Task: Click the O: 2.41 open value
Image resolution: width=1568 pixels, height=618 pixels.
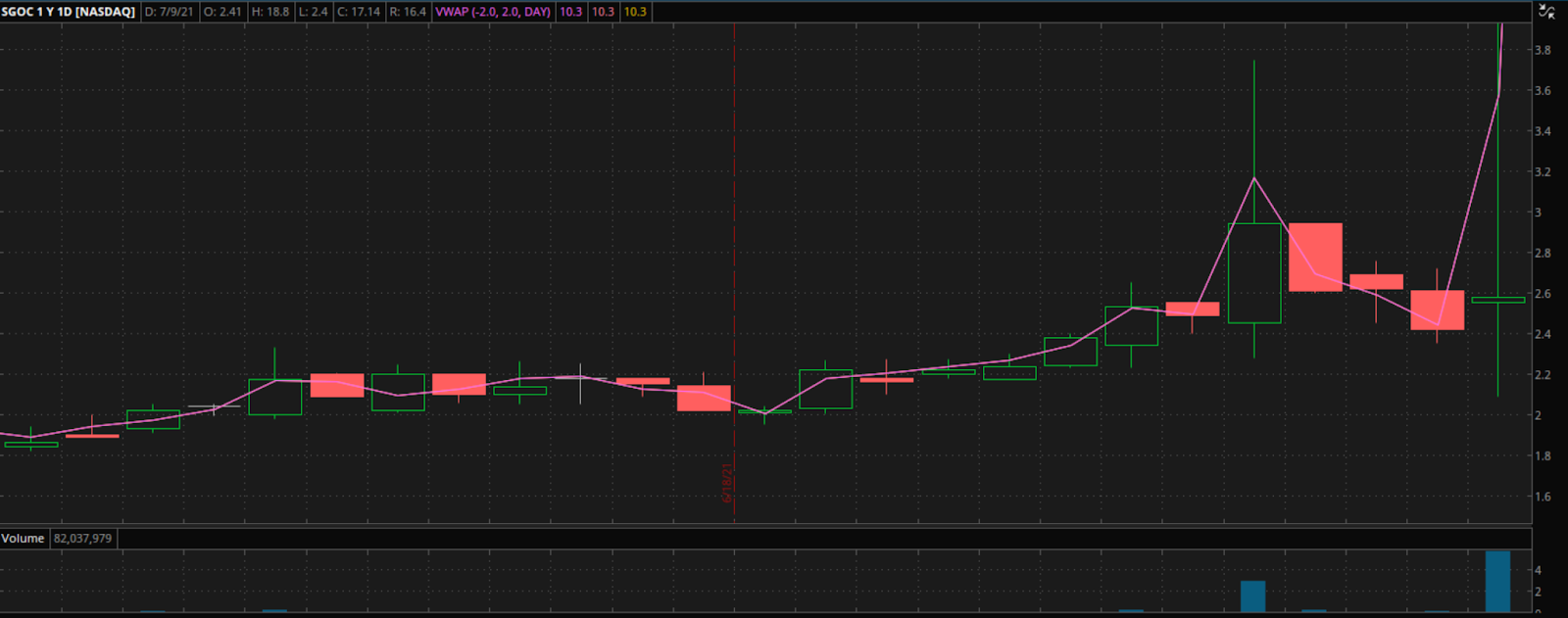Action: [222, 12]
